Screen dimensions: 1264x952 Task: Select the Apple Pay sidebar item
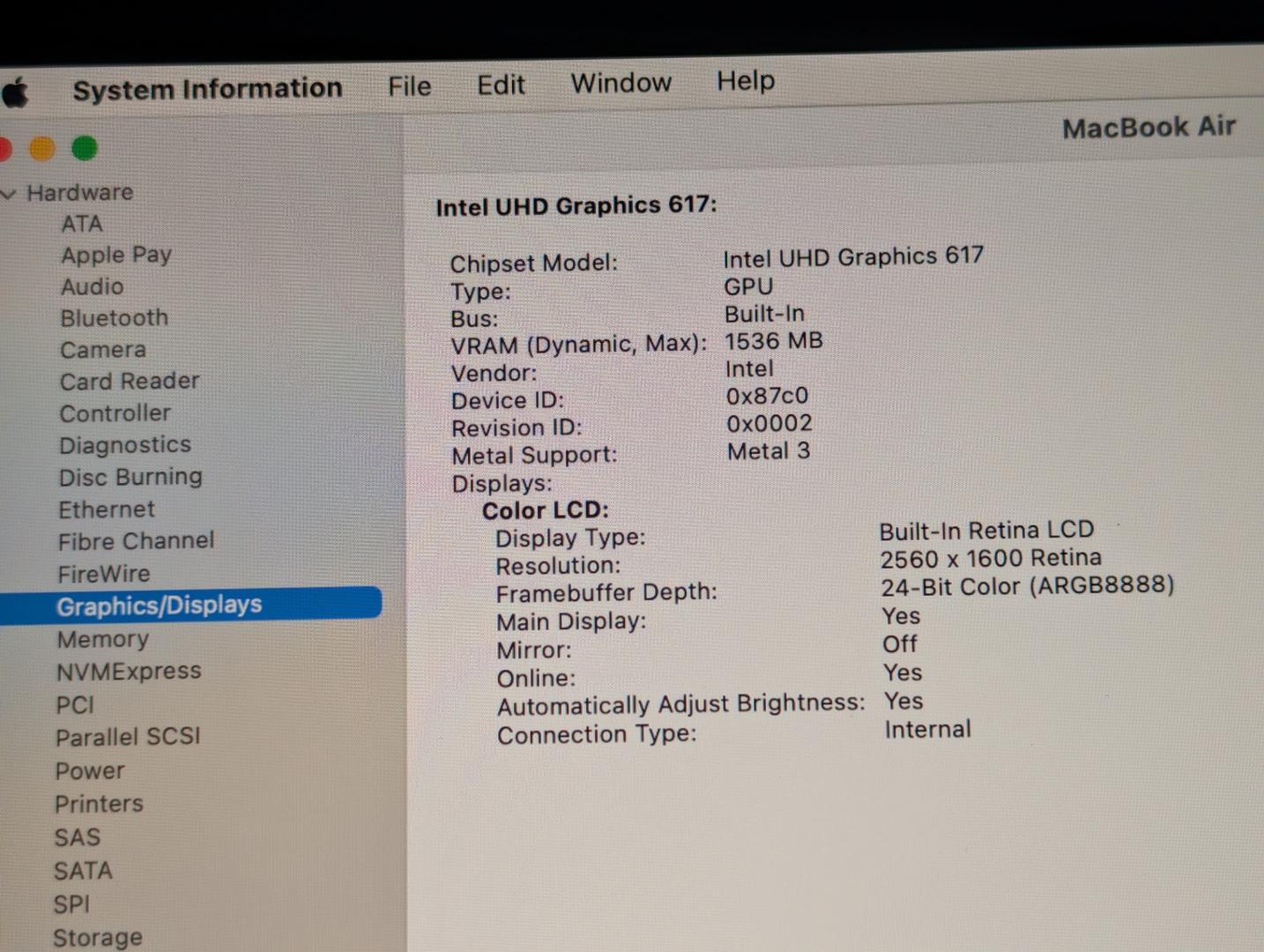pyautogui.click(x=116, y=255)
